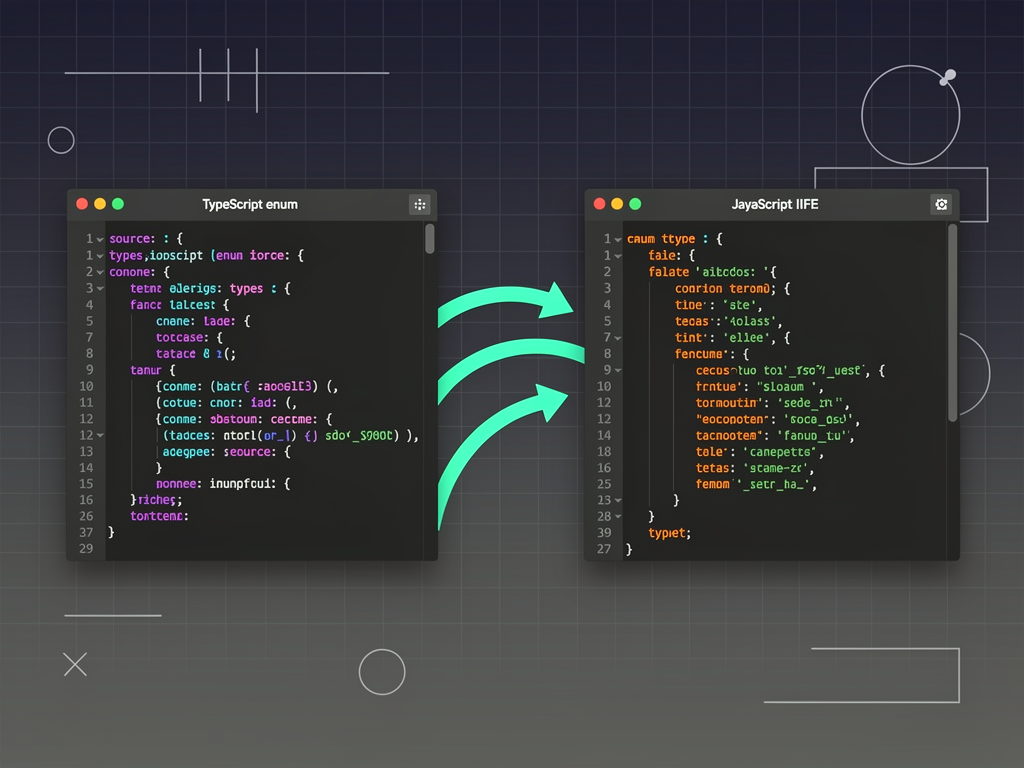Select the 'tale': 'canepetts'' line

coord(760,452)
